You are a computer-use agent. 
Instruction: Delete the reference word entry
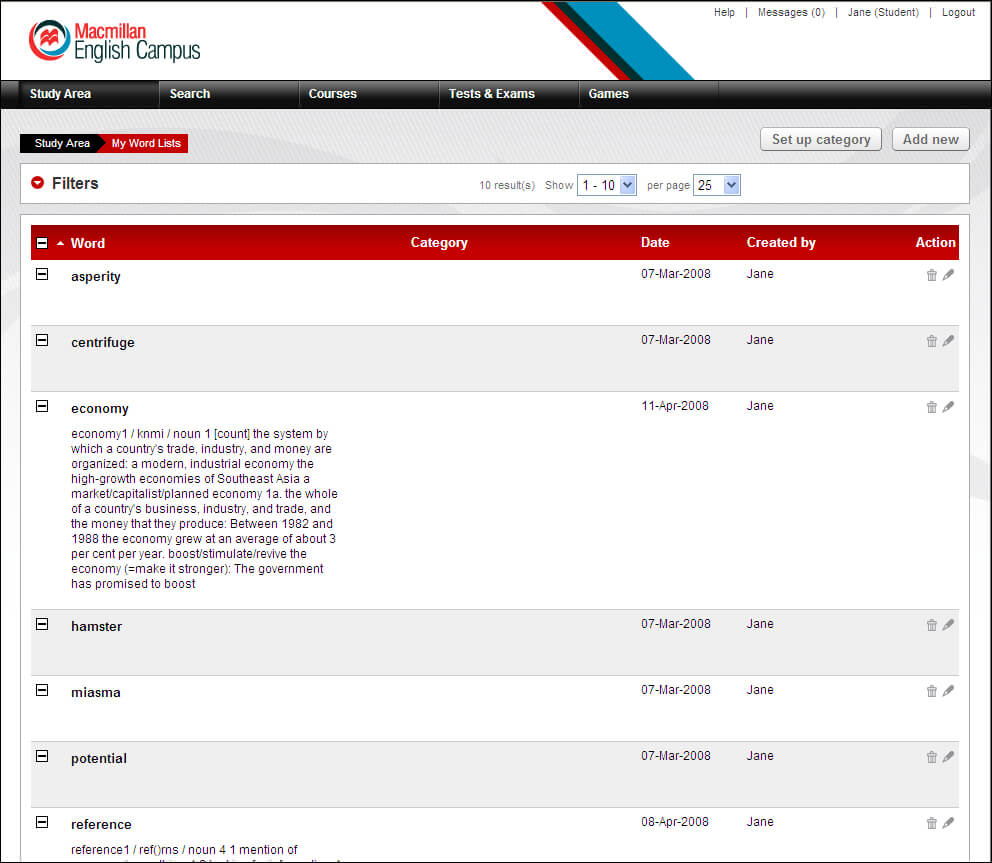click(931, 823)
